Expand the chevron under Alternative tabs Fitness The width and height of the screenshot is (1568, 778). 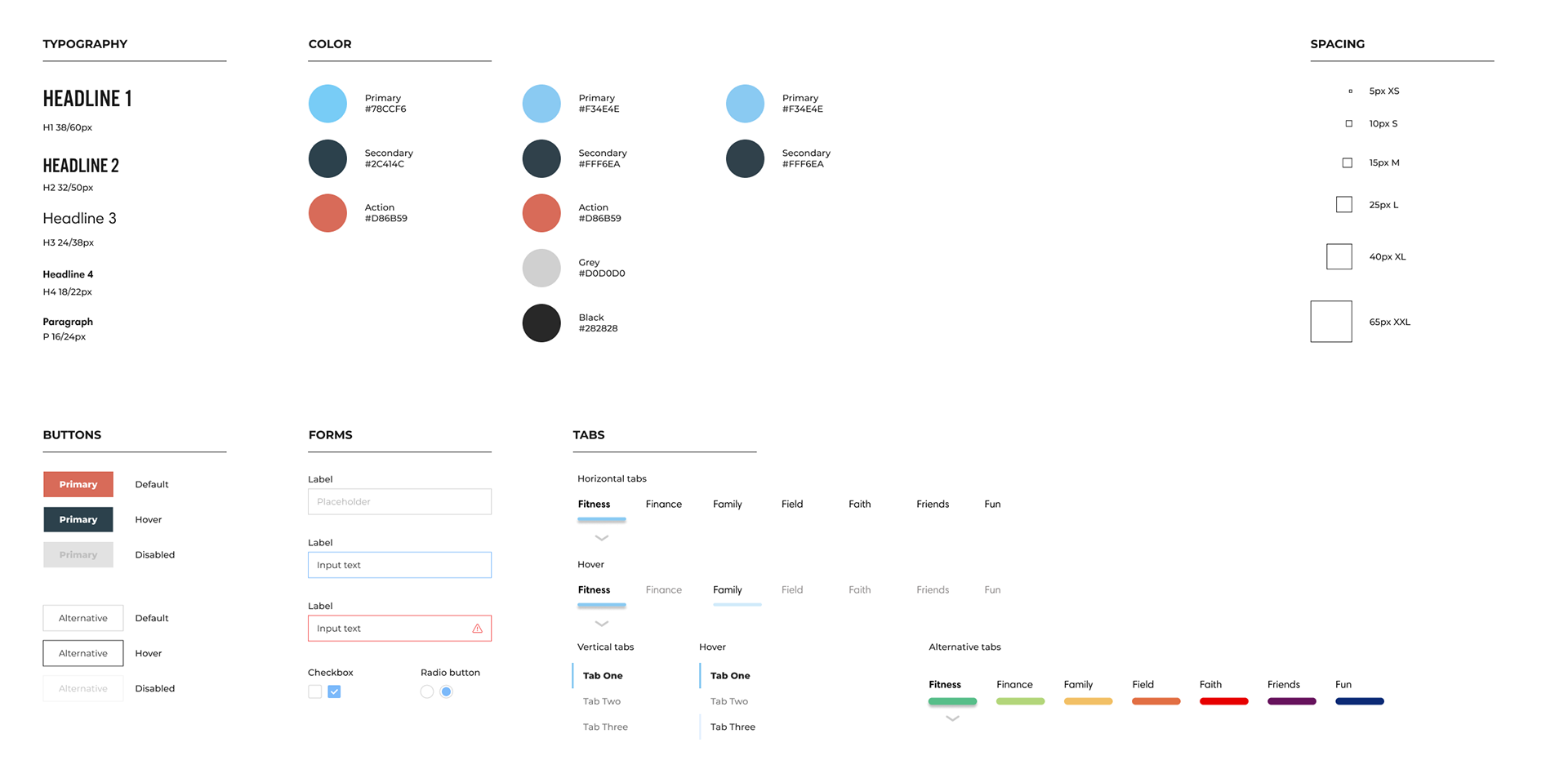952,718
